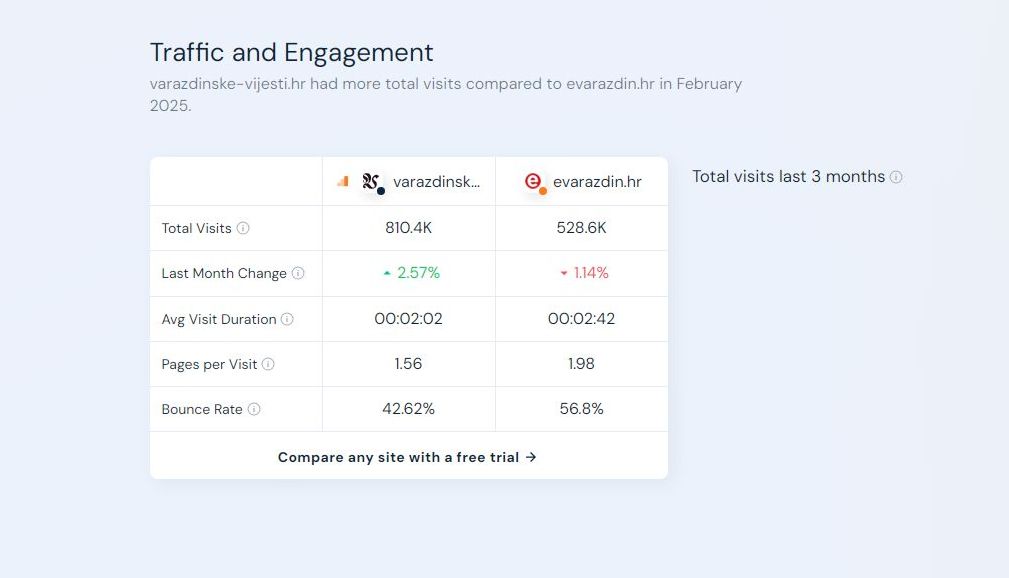
Task: Click the arrow after free trial text
Action: [x=531, y=457]
